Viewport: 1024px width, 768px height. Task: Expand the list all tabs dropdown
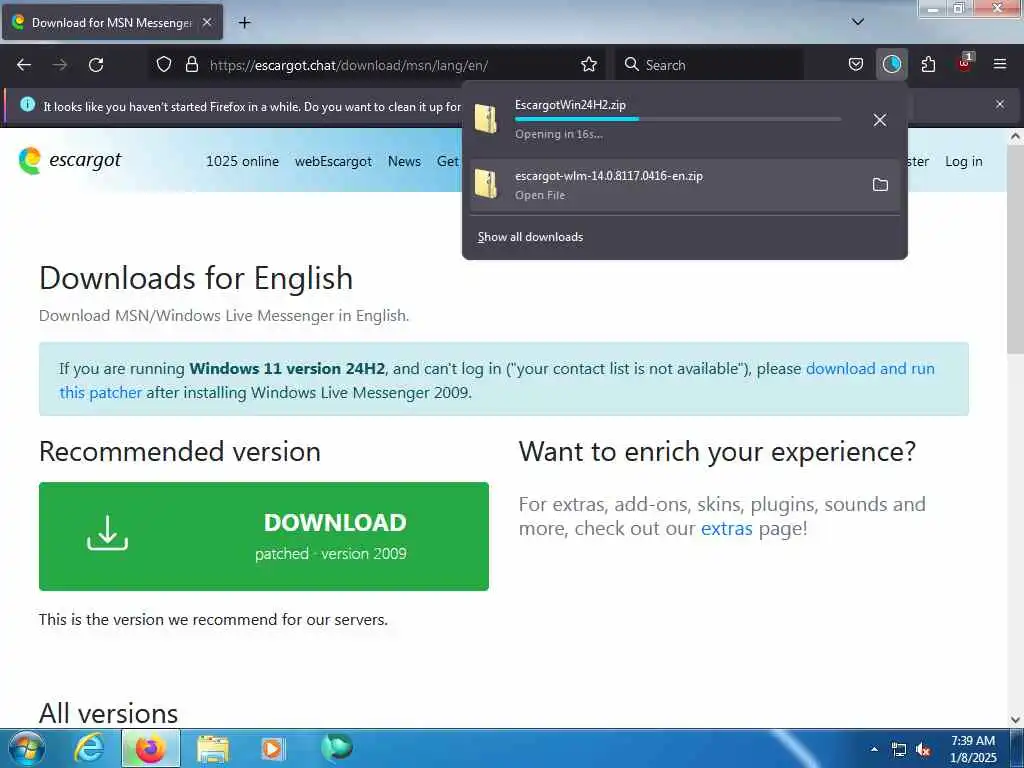[857, 22]
